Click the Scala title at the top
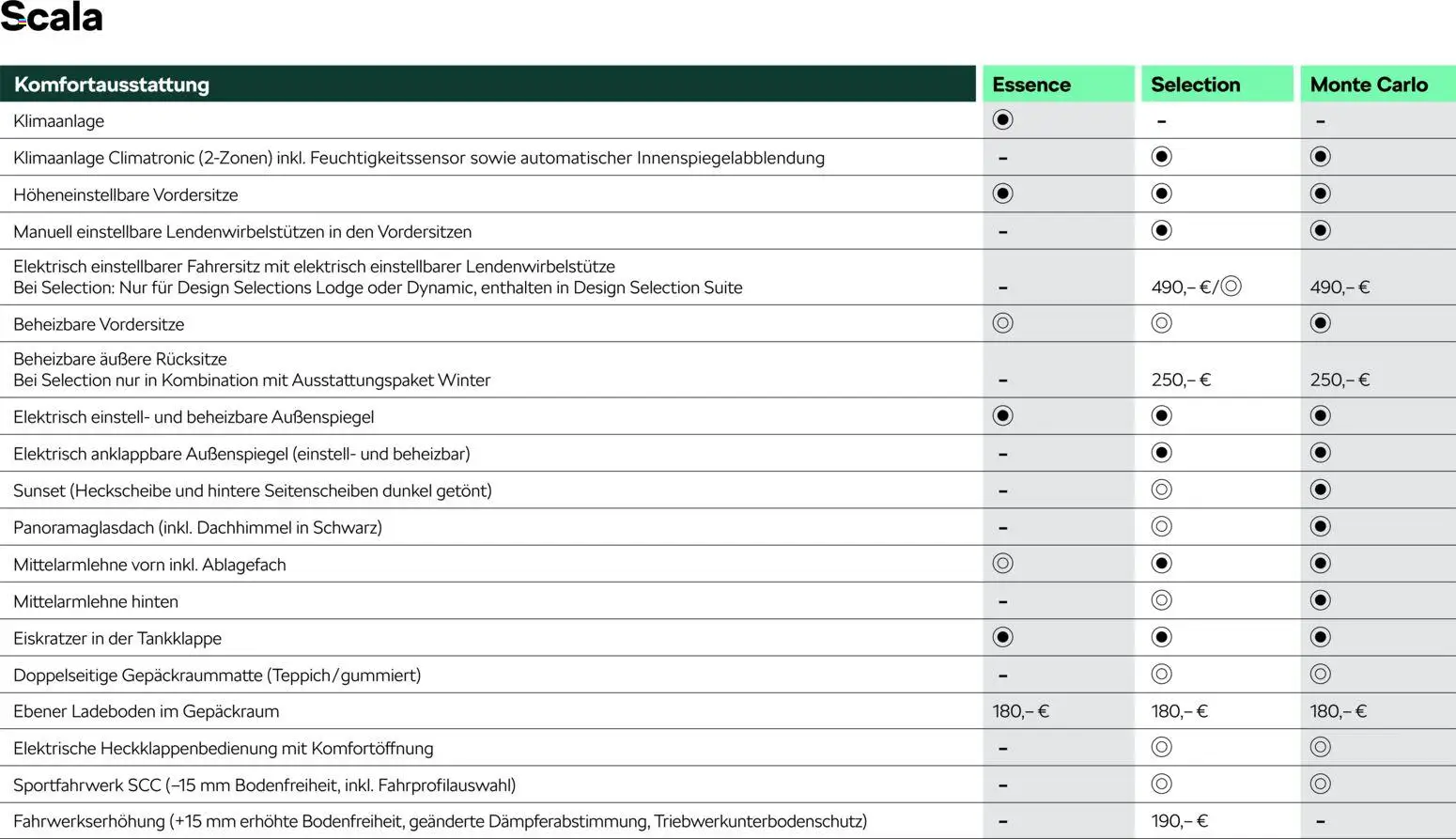Screen dimensions: 1456x839 pyautogui.click(x=52, y=17)
